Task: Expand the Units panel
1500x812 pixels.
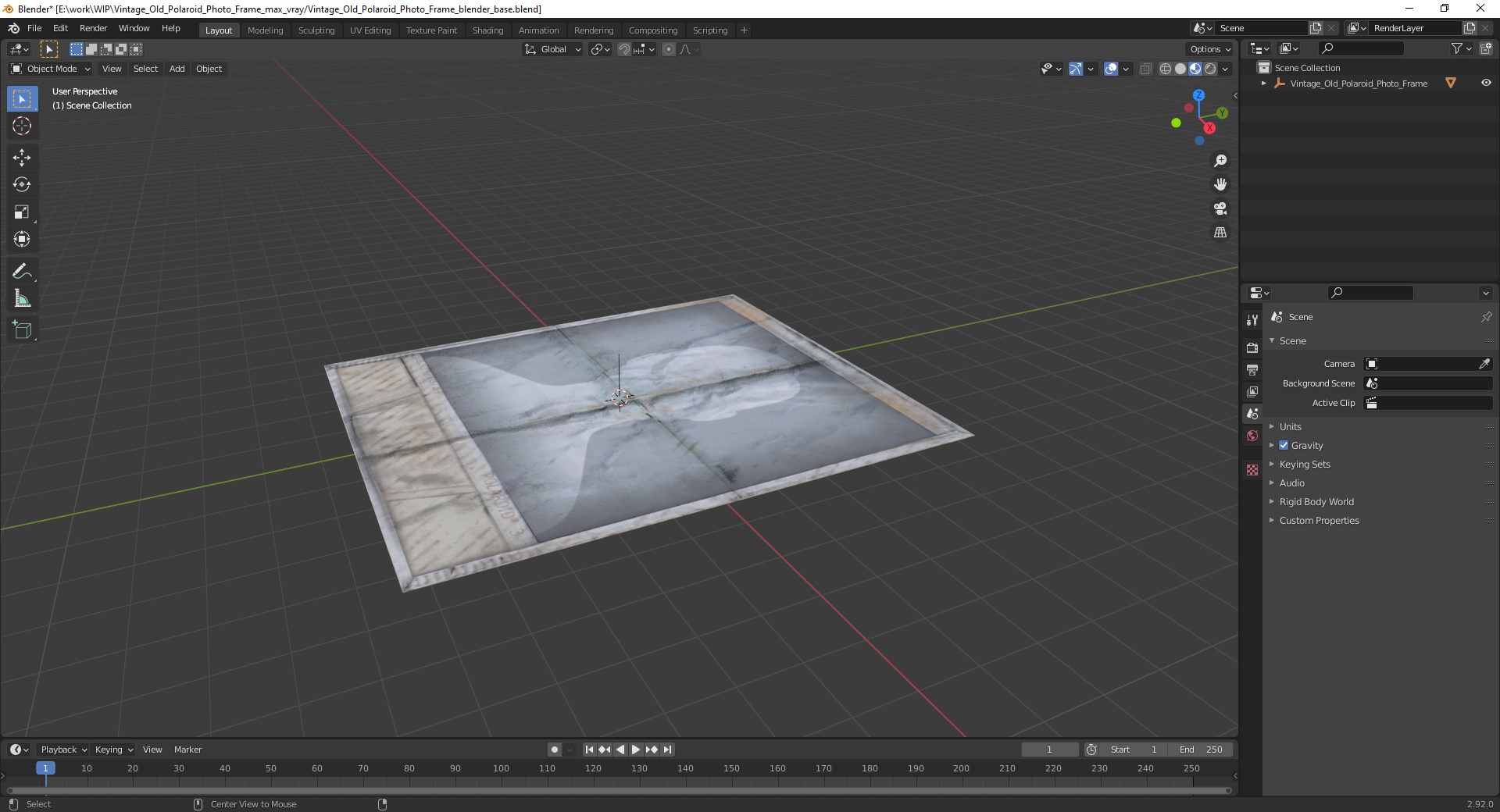Action: [x=1290, y=426]
